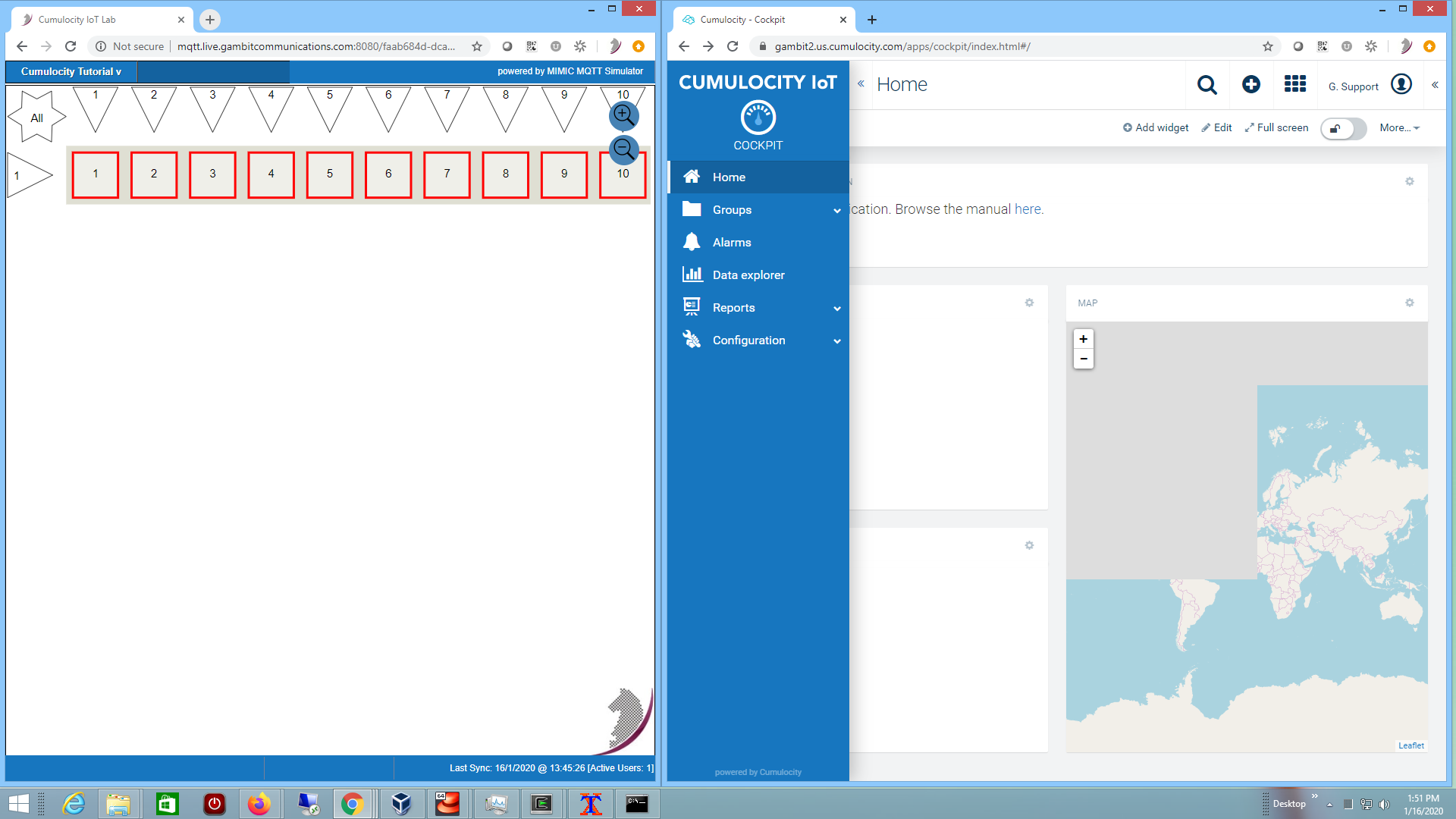Open the Alarms navigation item
This screenshot has height=819, width=1456.
click(x=758, y=242)
